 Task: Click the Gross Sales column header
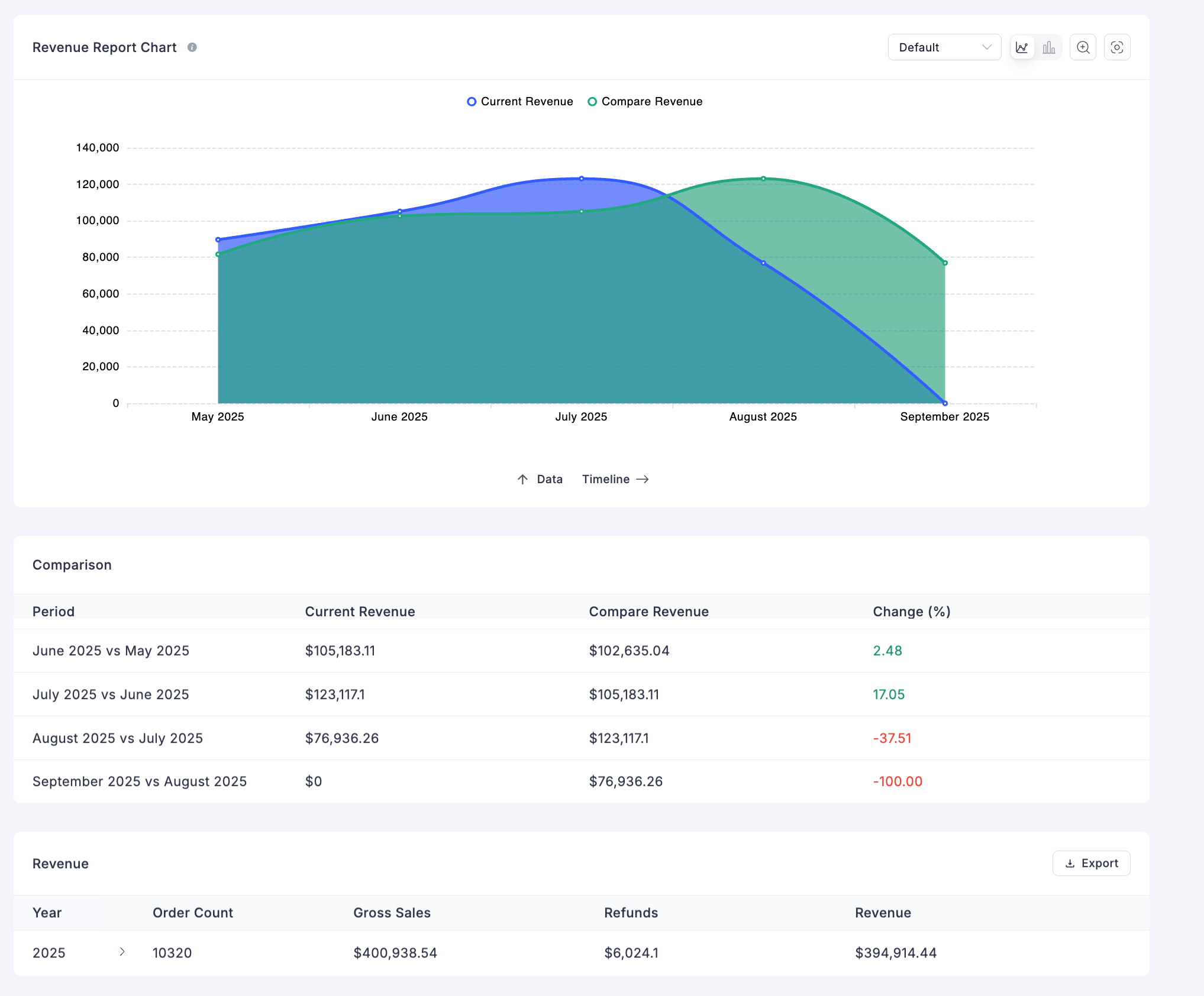click(392, 913)
